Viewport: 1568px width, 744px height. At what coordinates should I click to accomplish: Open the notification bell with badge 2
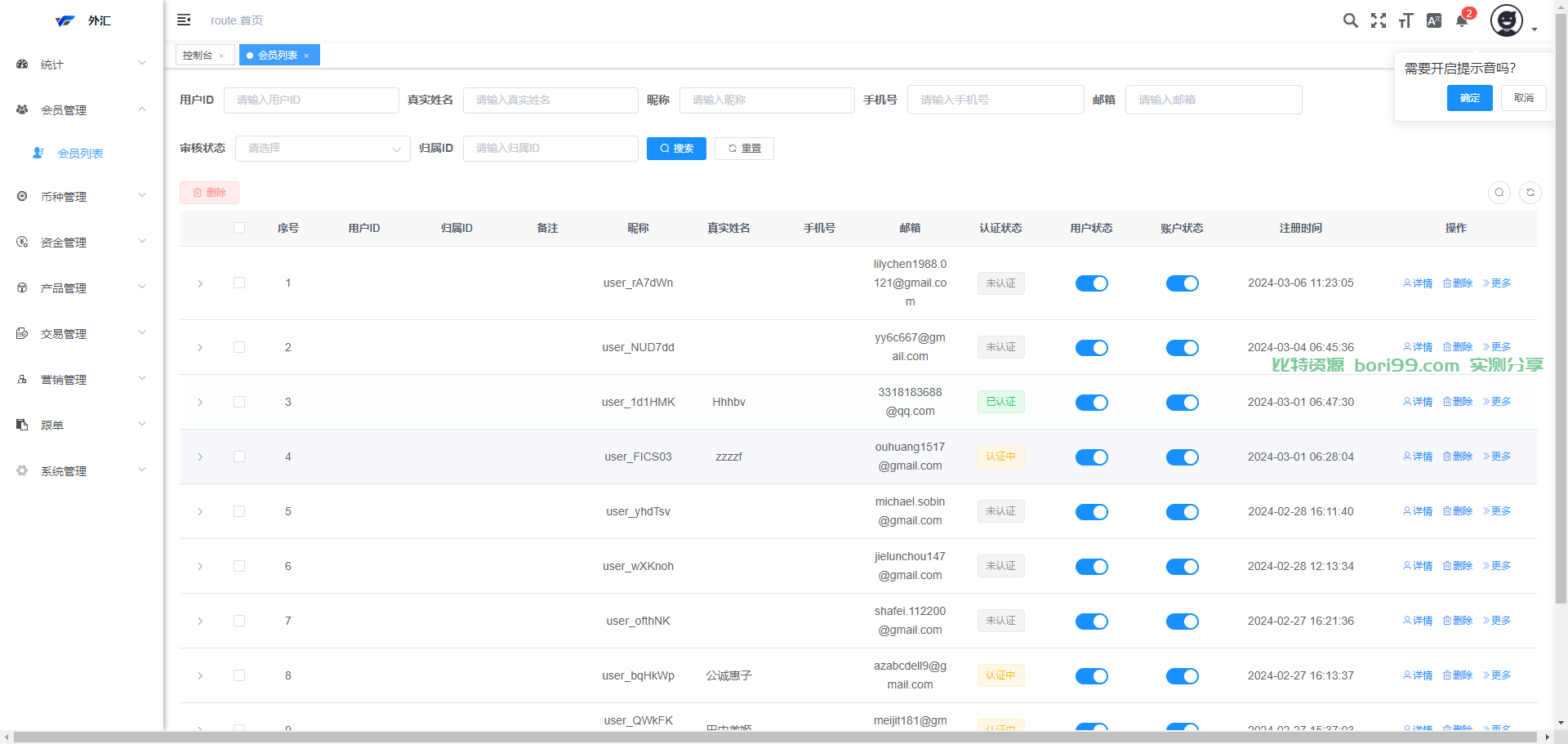pos(1462,20)
